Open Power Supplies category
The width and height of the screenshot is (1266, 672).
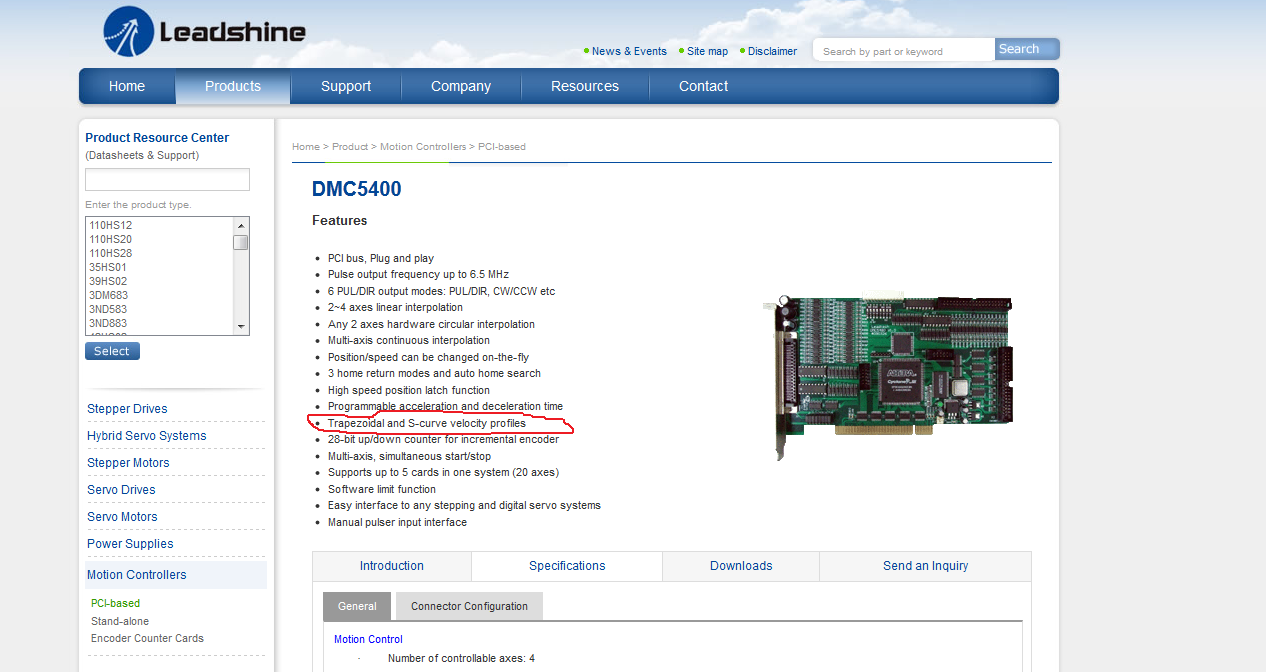130,544
